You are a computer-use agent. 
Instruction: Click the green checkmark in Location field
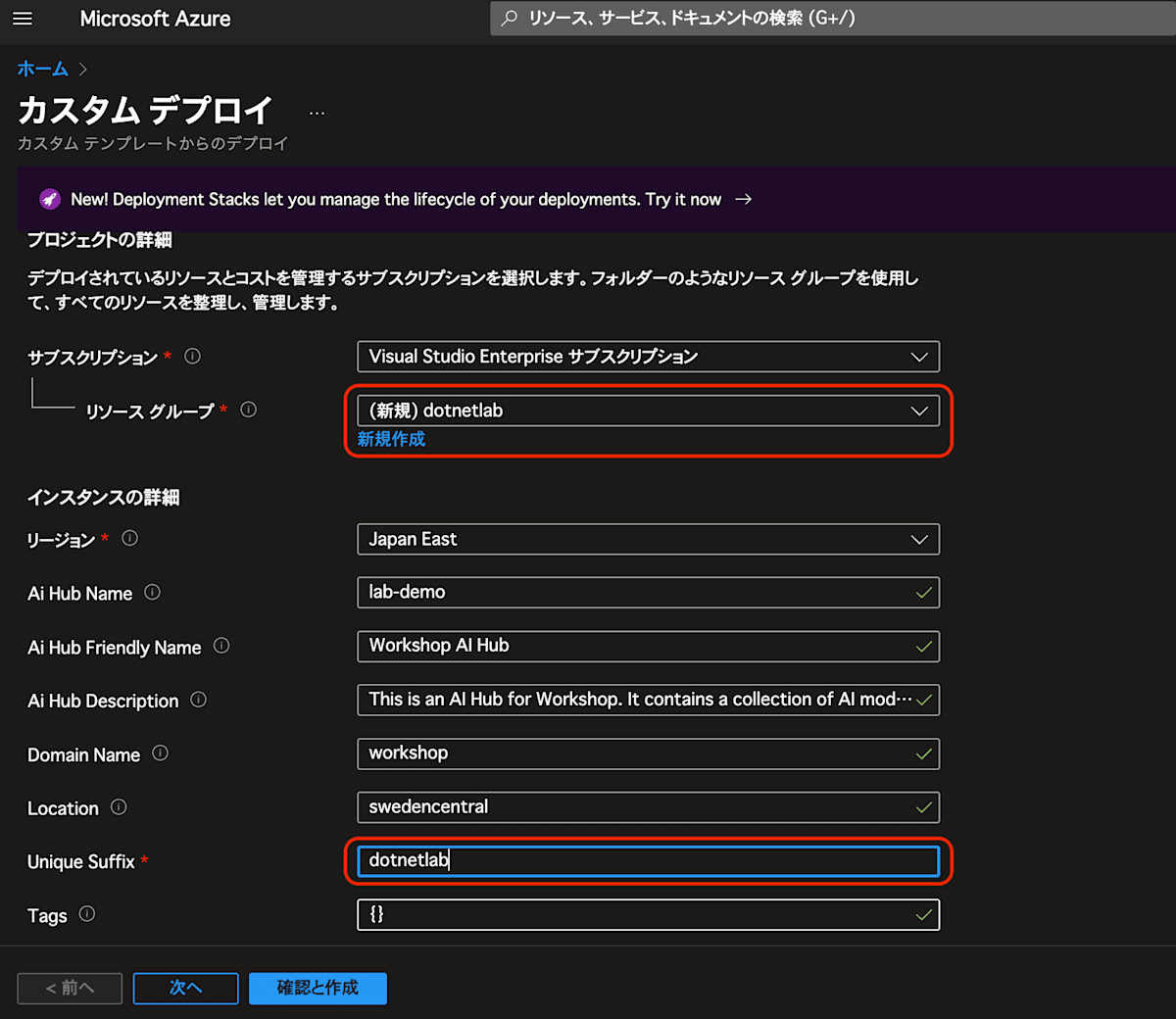click(x=923, y=808)
